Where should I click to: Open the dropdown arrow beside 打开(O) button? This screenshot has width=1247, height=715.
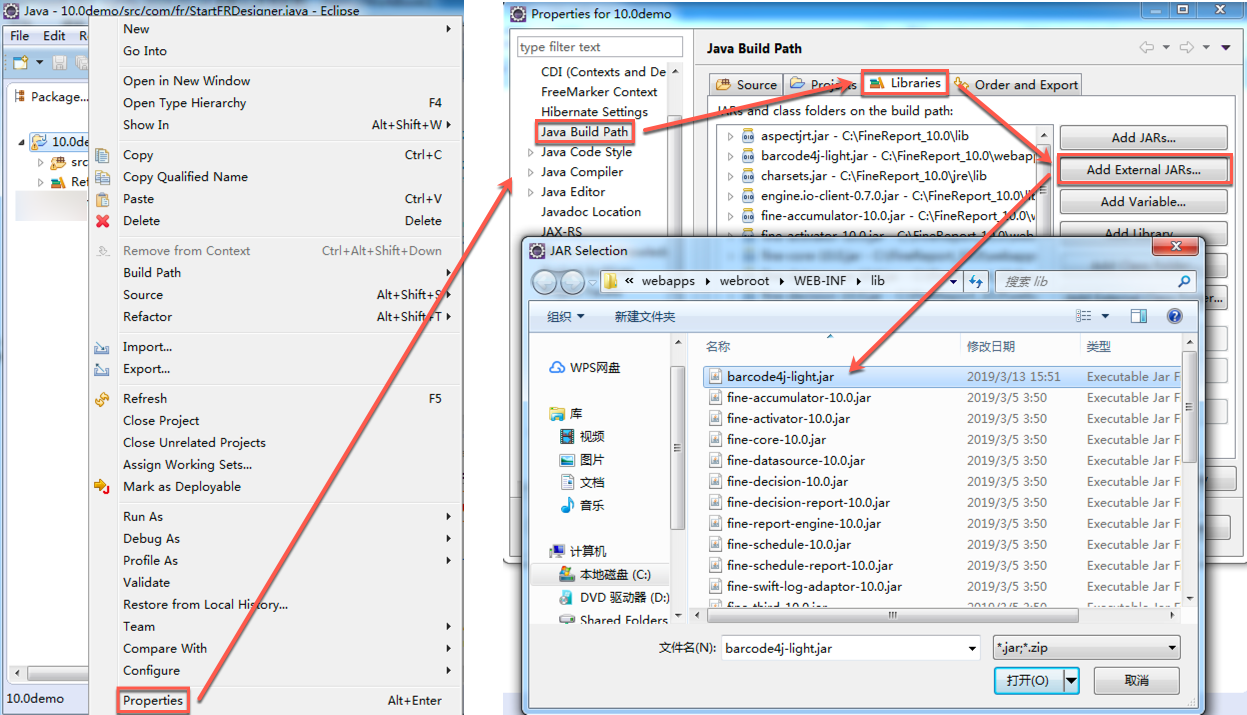point(1072,680)
